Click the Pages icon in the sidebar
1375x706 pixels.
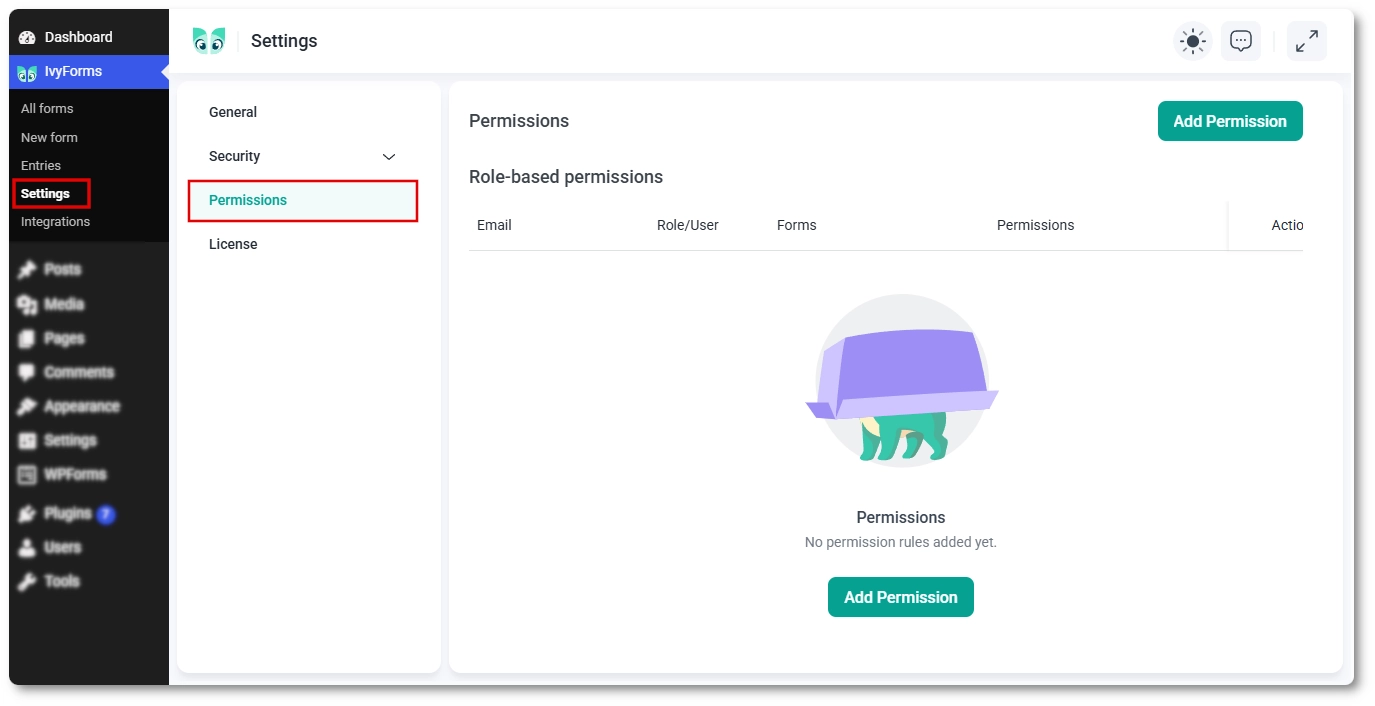coord(28,338)
